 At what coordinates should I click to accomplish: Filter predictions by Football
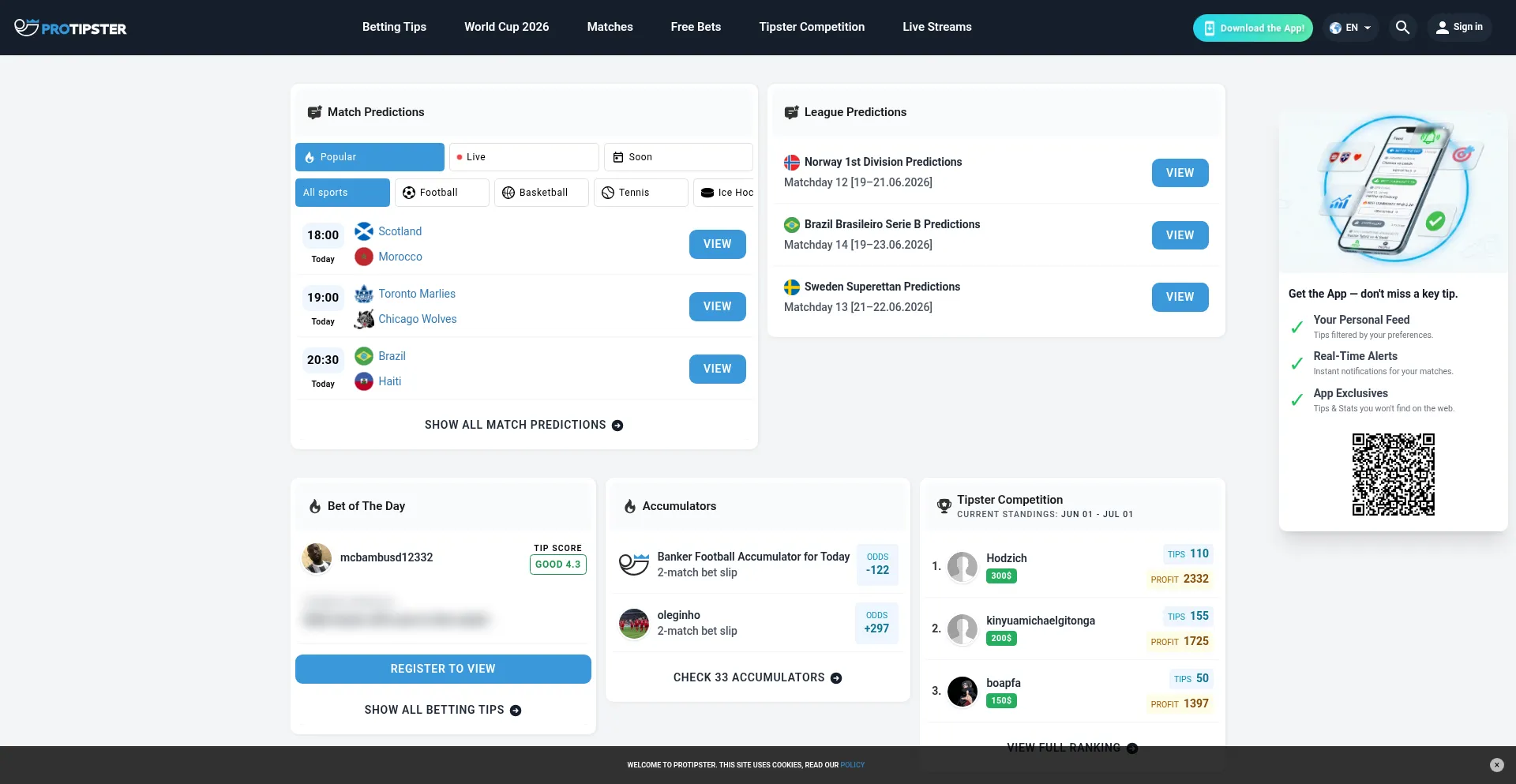coord(442,193)
